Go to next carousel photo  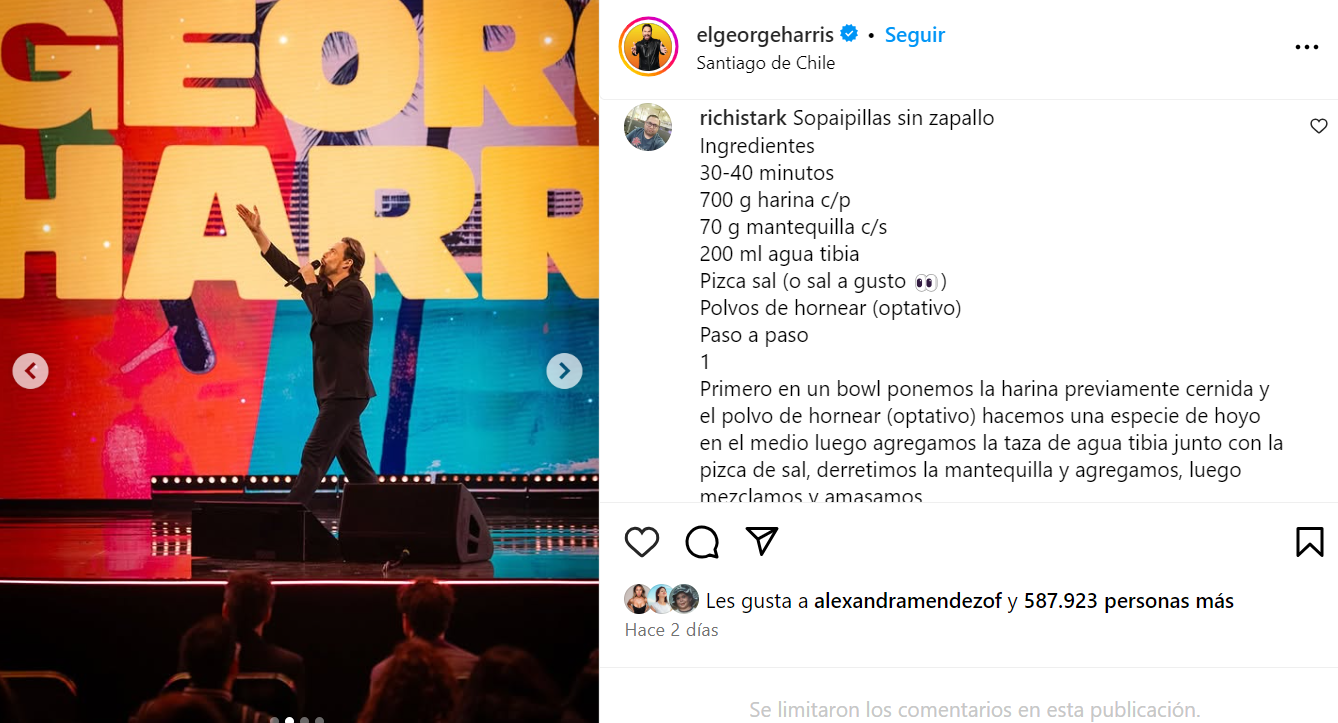[x=564, y=371]
